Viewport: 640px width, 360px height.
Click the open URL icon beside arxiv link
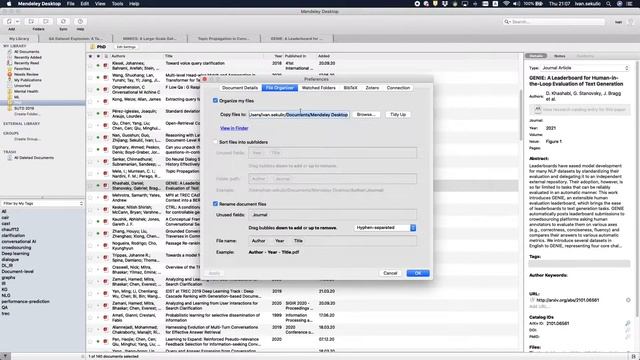click(x=628, y=300)
